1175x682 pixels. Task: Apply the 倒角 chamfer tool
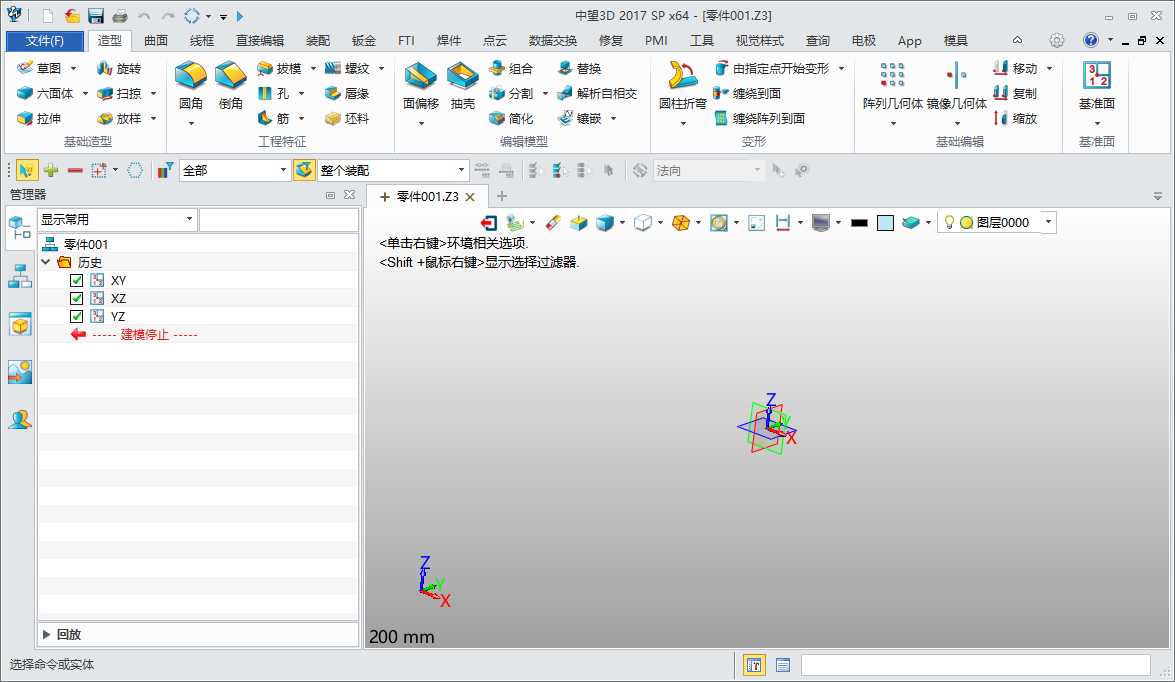[231, 85]
